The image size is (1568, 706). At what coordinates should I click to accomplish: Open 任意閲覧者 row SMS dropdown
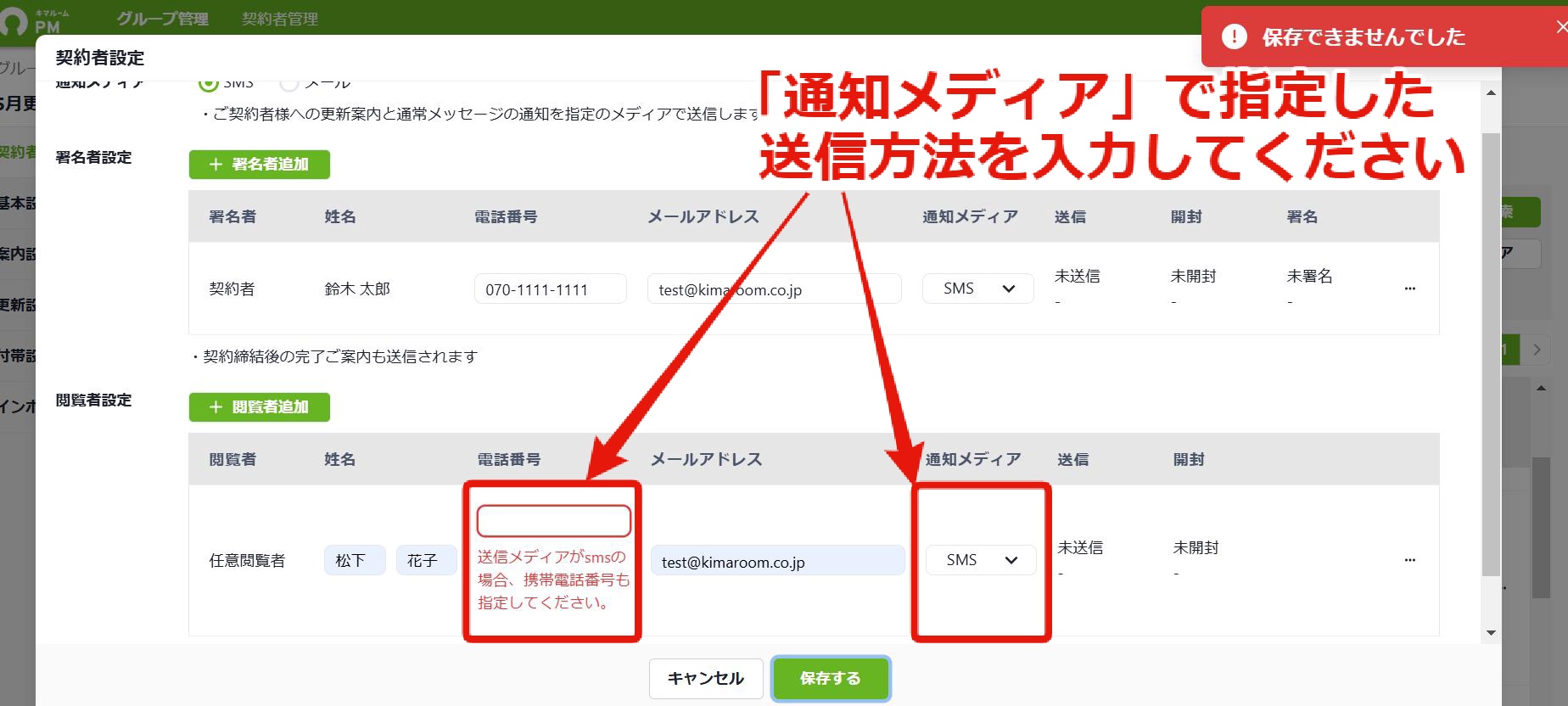tap(980, 560)
